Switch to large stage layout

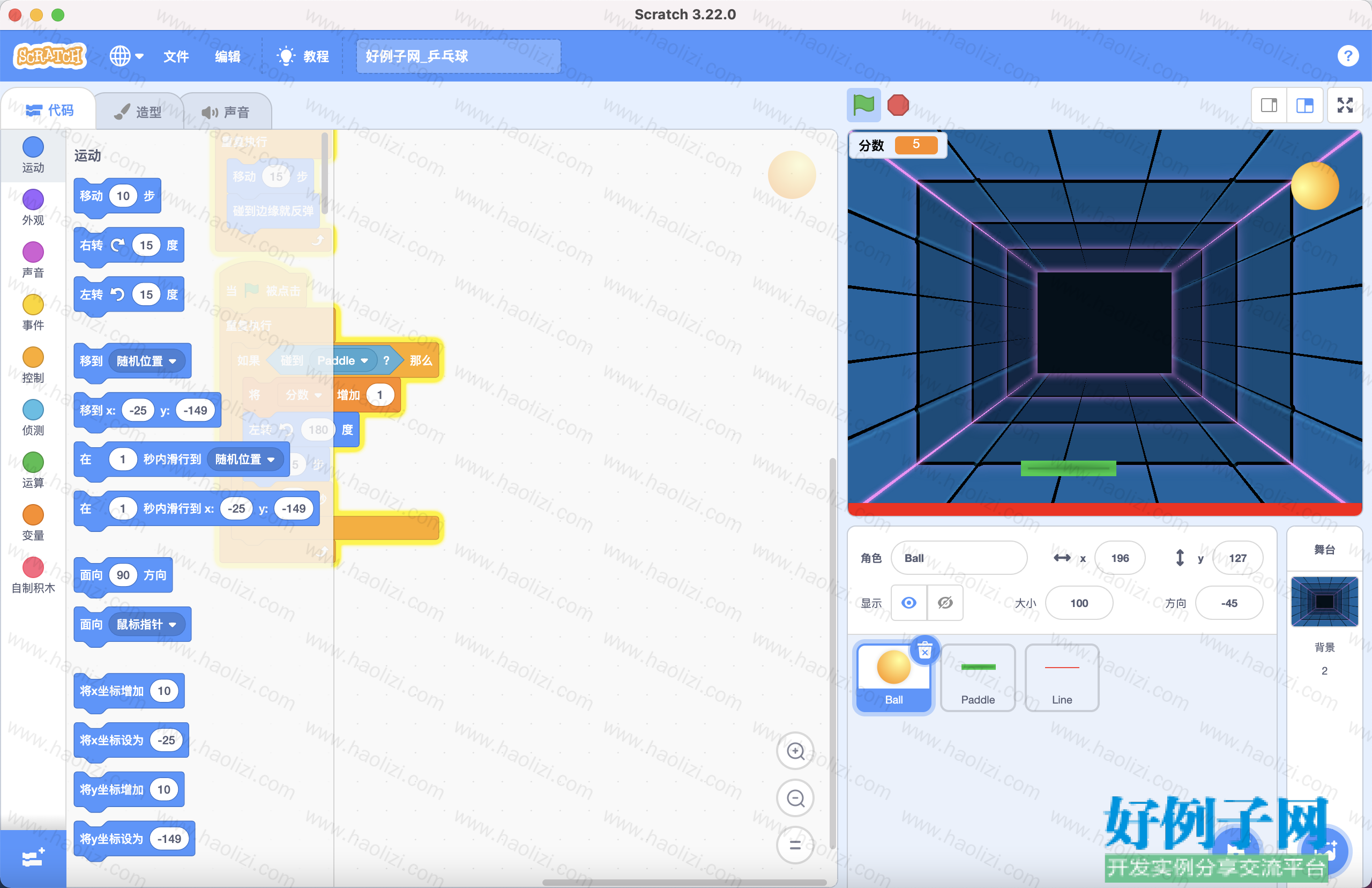pyautogui.click(x=1304, y=105)
